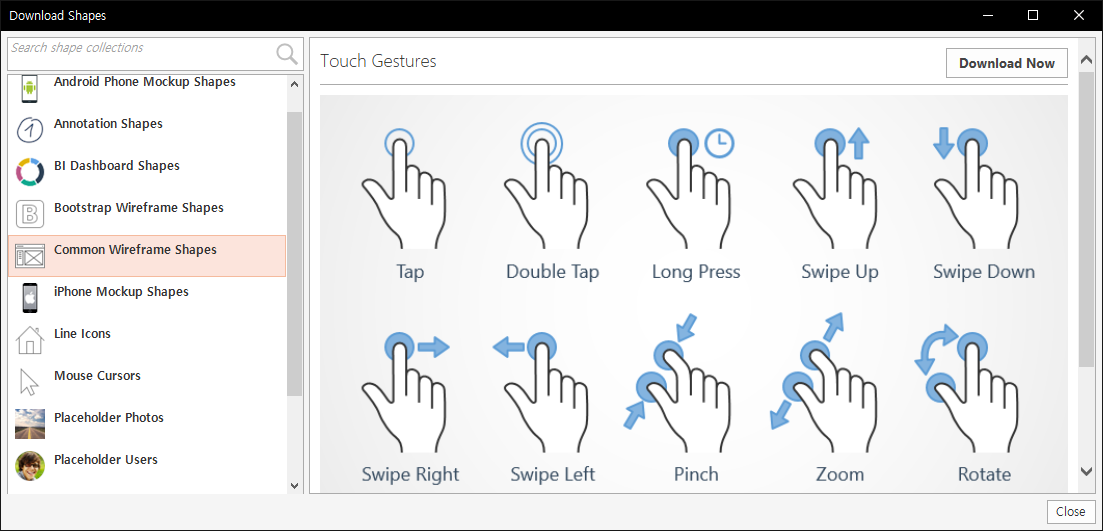Click the Swipe Right label text
This screenshot has height=531, width=1103.
click(410, 474)
